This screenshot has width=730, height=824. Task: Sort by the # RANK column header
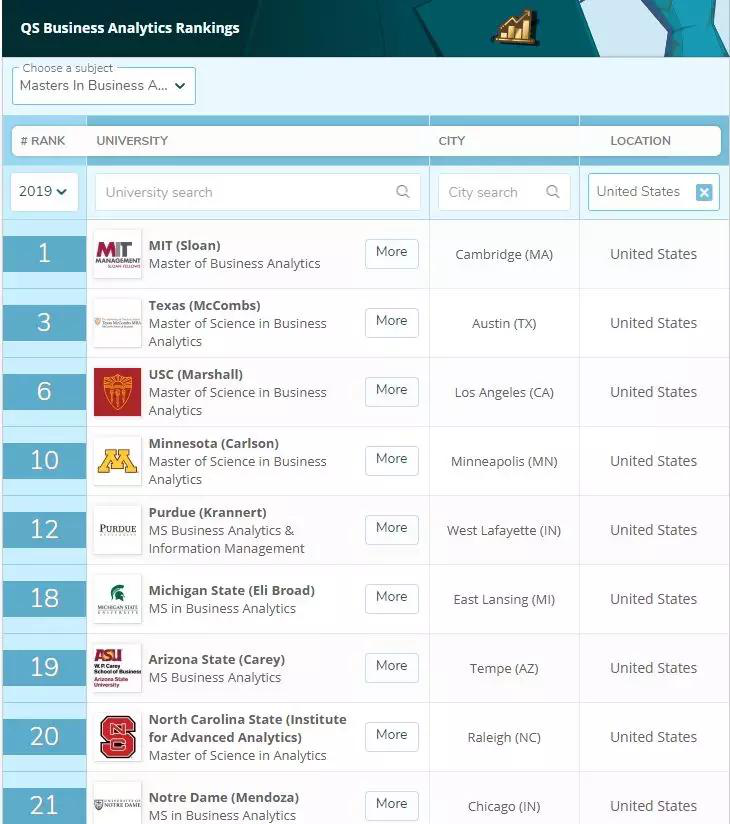tap(43, 141)
